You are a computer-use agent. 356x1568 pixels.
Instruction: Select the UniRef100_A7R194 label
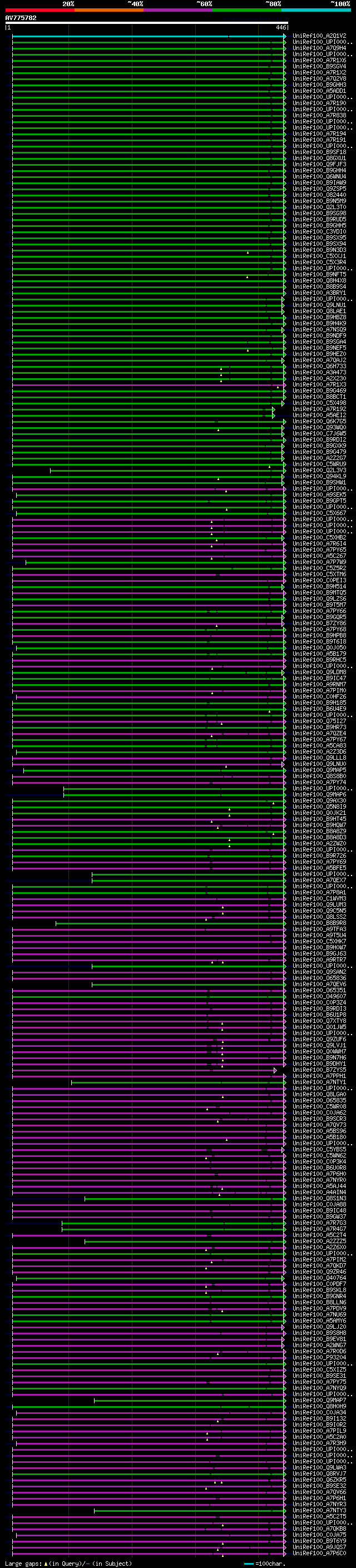pyautogui.click(x=319, y=134)
